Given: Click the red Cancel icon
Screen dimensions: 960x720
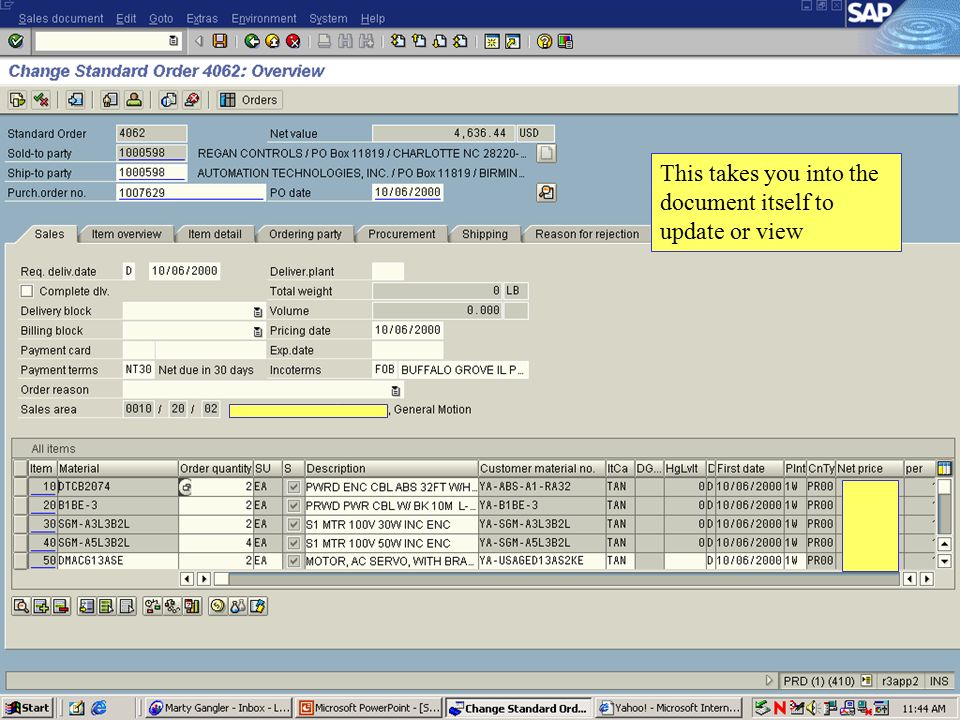Looking at the screenshot, I should coord(293,41).
